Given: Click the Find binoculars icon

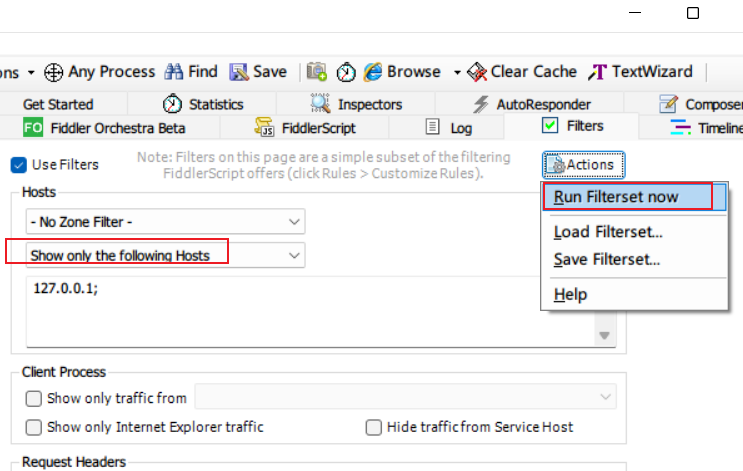Looking at the screenshot, I should 173,72.
